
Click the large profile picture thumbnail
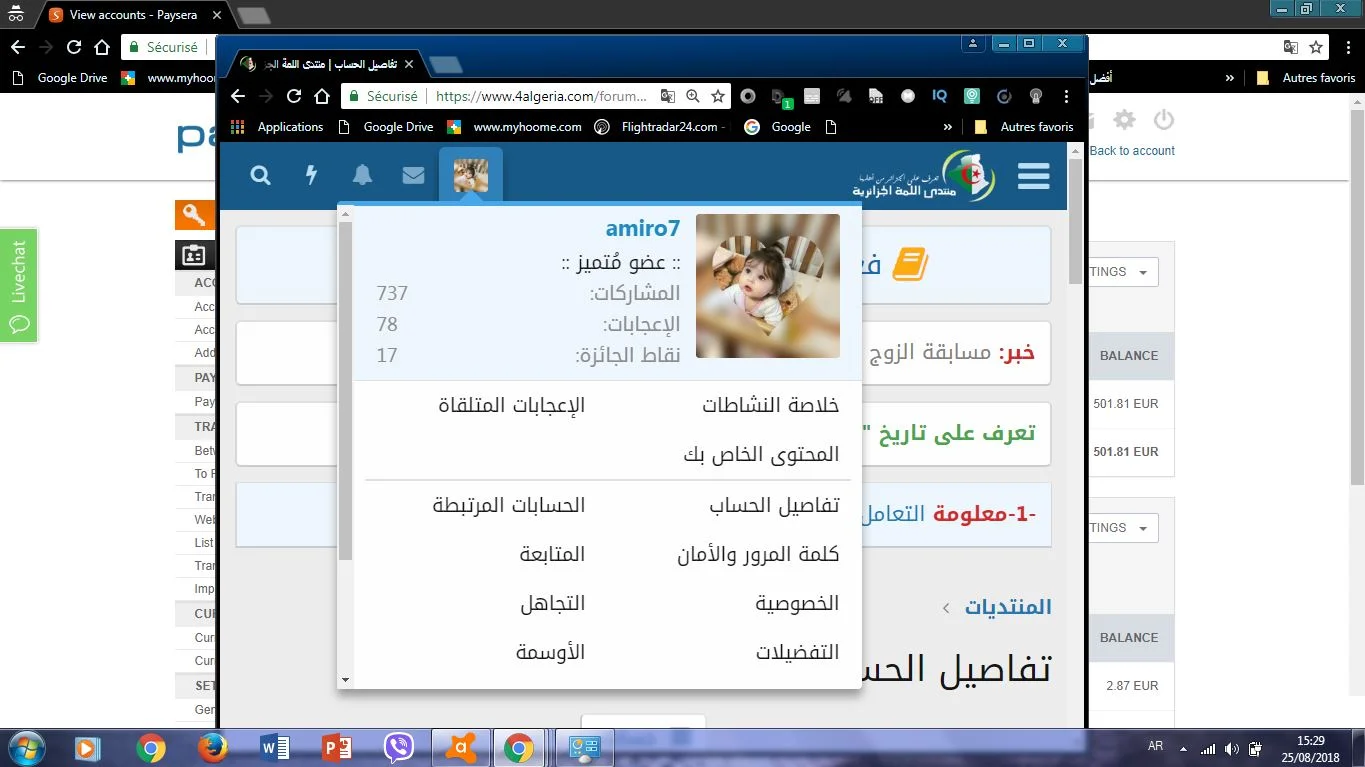pyautogui.click(x=767, y=286)
